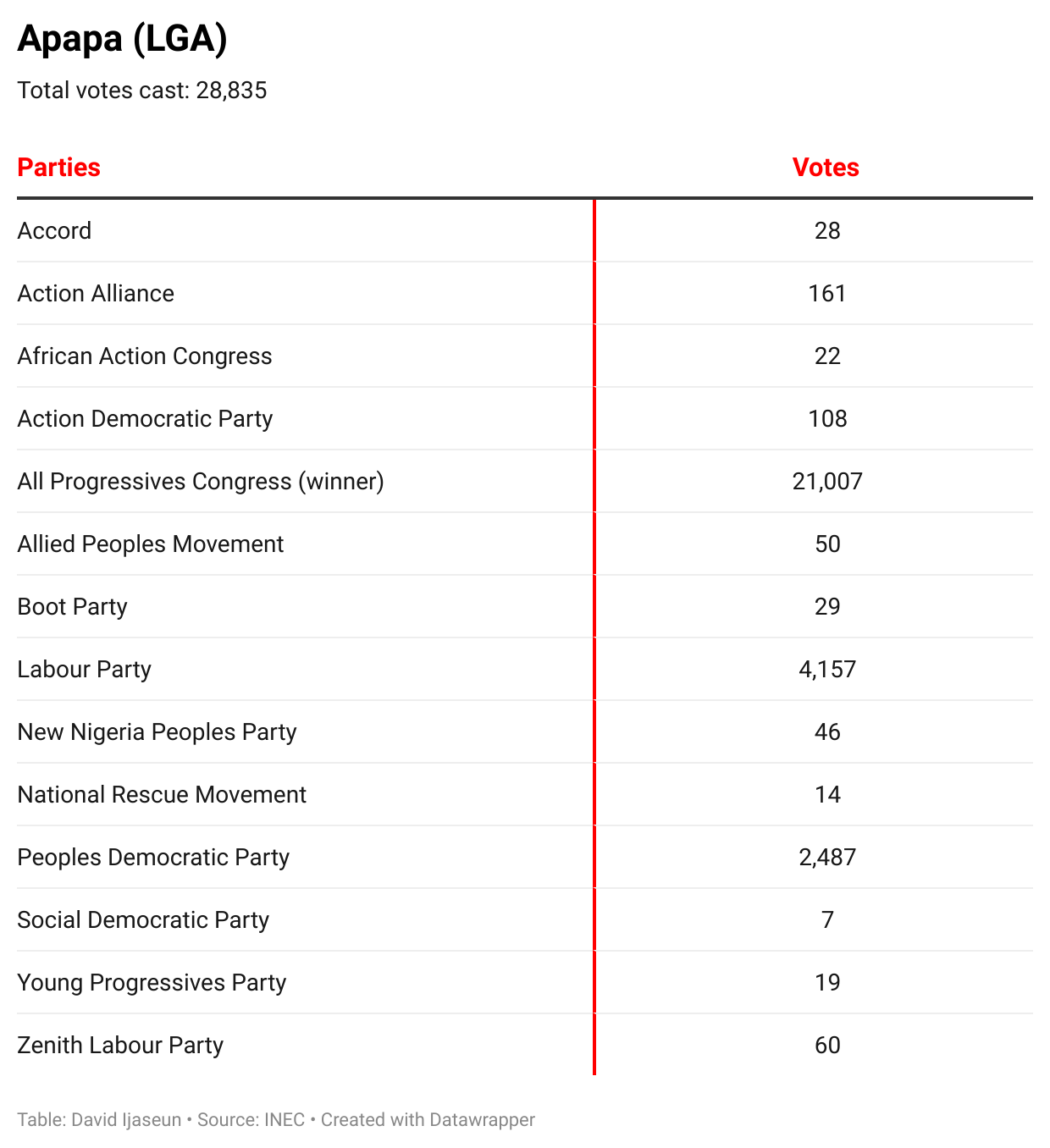Click Young Progressives Party name

[x=152, y=983]
